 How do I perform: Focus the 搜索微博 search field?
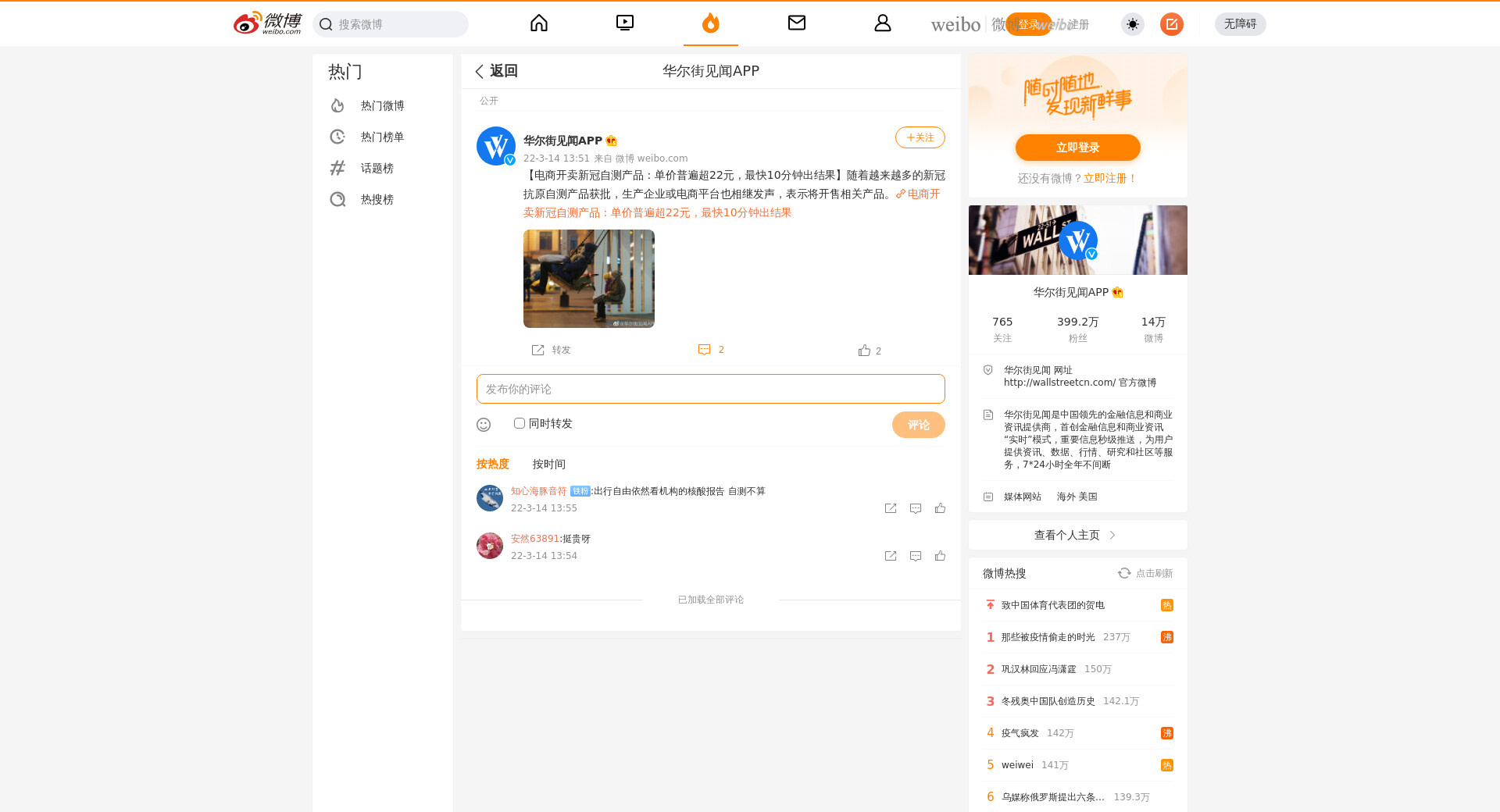point(391,24)
